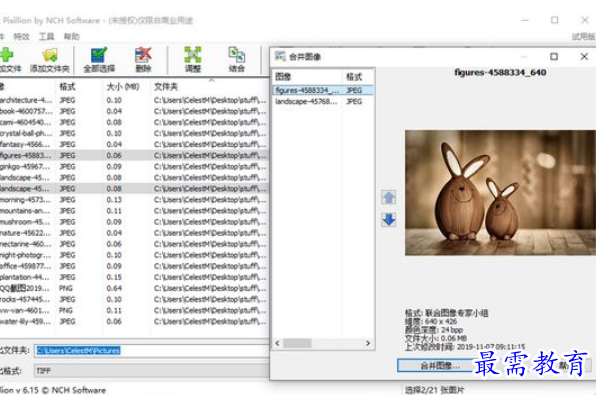The image size is (596, 395).
Task: Select the rocks-457445... file row
Action: pyautogui.click(x=134, y=299)
